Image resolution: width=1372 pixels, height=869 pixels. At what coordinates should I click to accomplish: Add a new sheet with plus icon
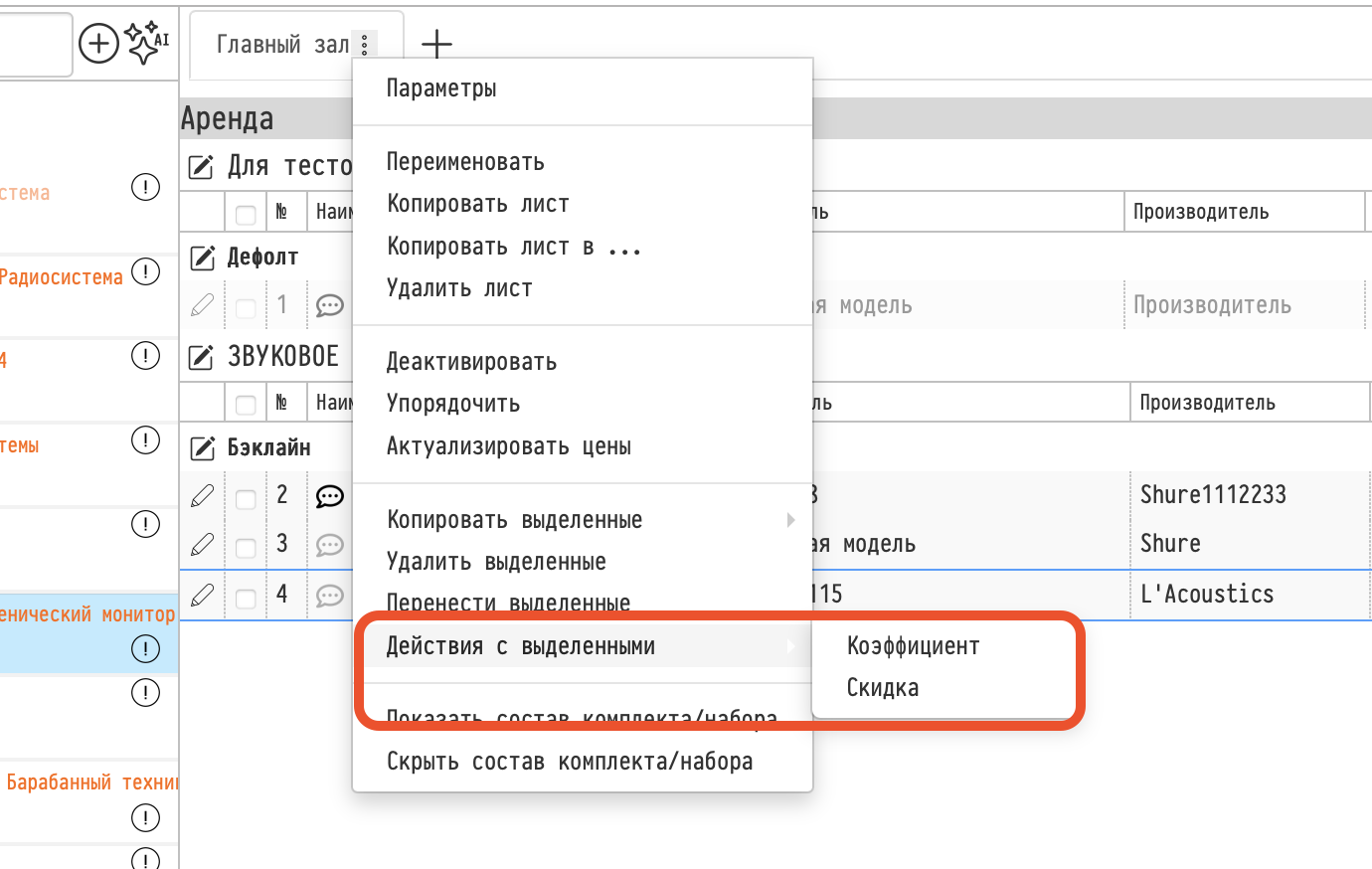(x=436, y=44)
